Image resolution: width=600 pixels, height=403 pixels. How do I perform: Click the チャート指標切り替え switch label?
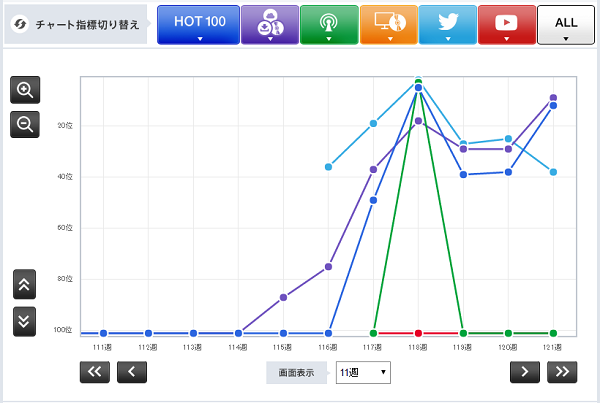pos(76,24)
